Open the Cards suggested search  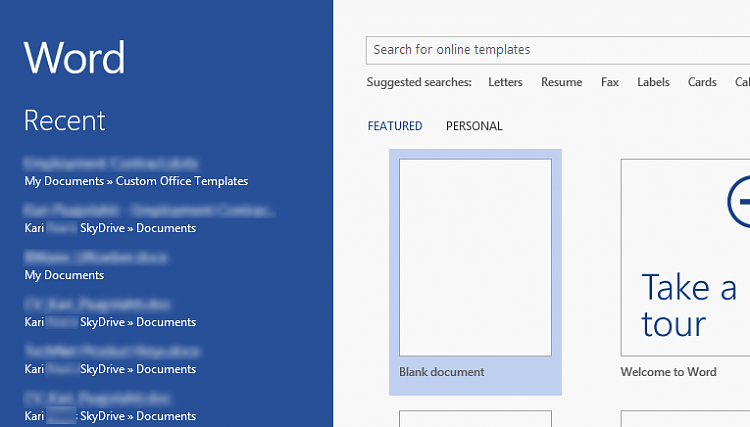(x=702, y=82)
